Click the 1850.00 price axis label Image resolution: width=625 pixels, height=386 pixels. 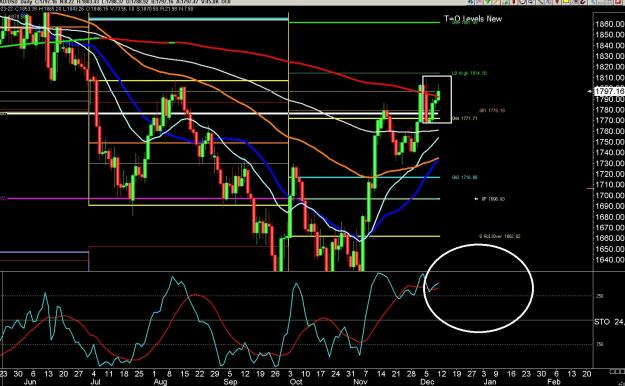tap(609, 35)
